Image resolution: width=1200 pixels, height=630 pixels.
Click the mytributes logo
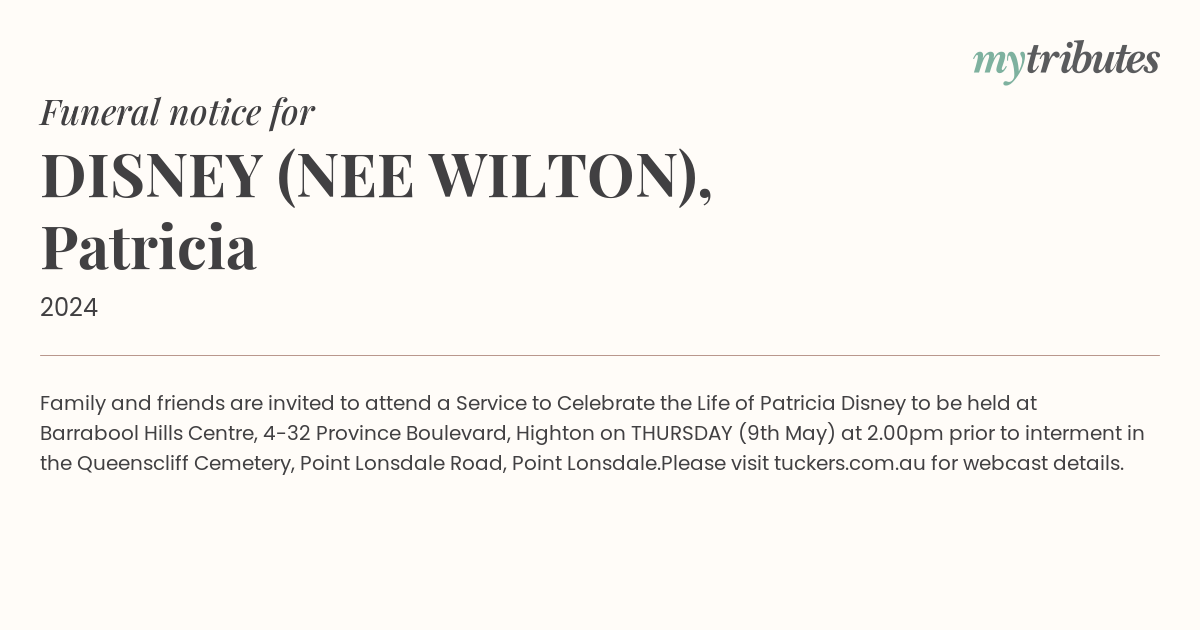[x=1066, y=61]
